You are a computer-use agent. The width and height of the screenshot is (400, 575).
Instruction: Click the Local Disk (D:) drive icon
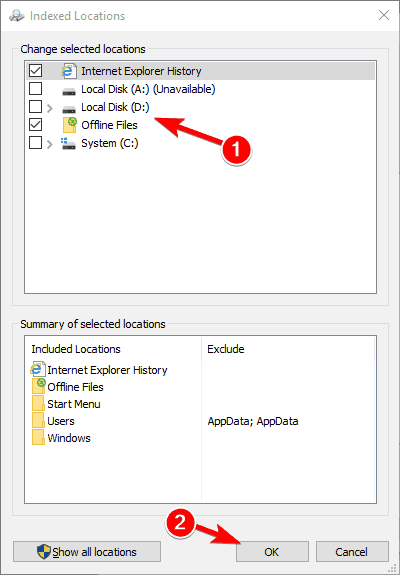pos(69,109)
